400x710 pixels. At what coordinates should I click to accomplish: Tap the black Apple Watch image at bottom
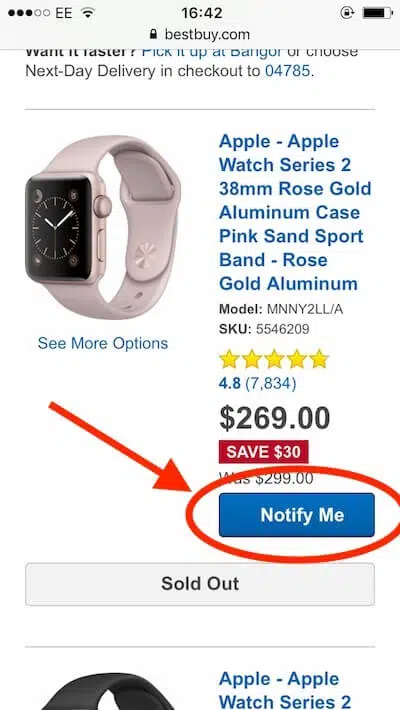coord(109,694)
